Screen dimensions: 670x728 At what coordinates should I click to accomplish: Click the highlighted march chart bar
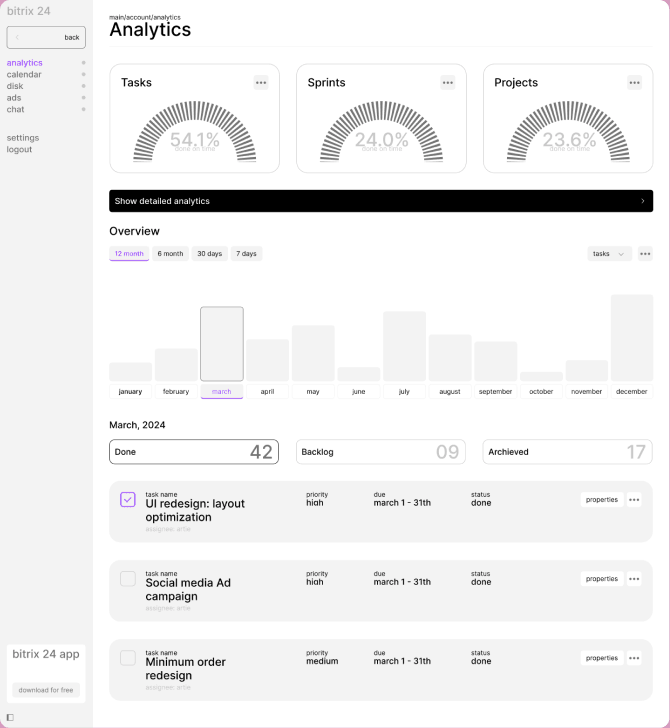tap(222, 344)
